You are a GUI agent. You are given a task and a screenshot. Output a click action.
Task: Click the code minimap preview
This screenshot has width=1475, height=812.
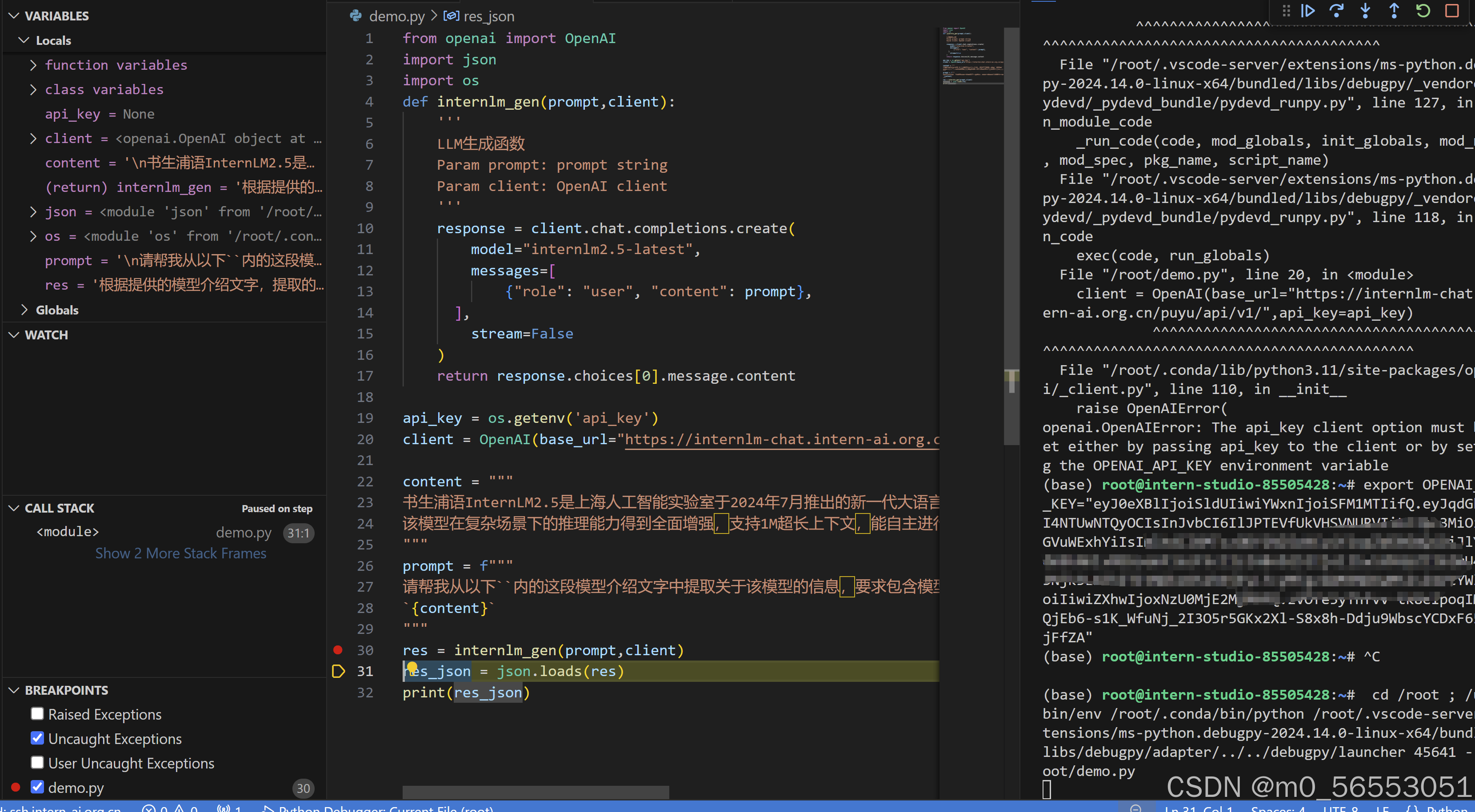(x=971, y=56)
